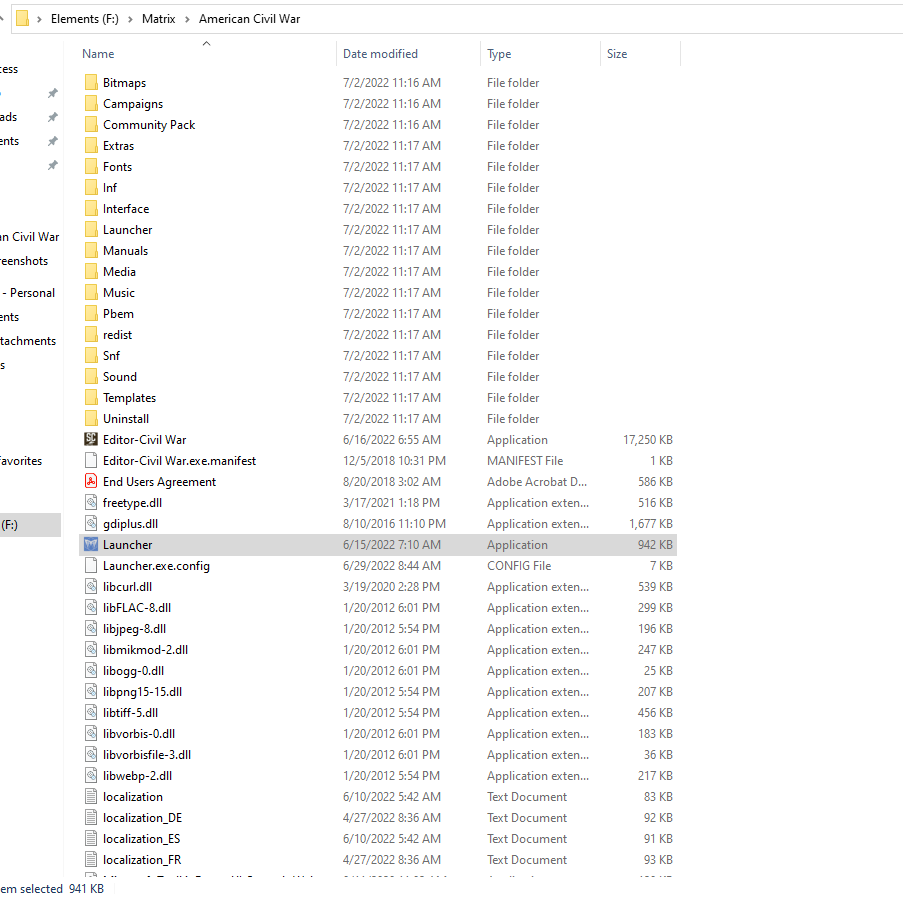Select the Campaigns folder icon
Screen dimensions: 903x900
click(x=91, y=104)
